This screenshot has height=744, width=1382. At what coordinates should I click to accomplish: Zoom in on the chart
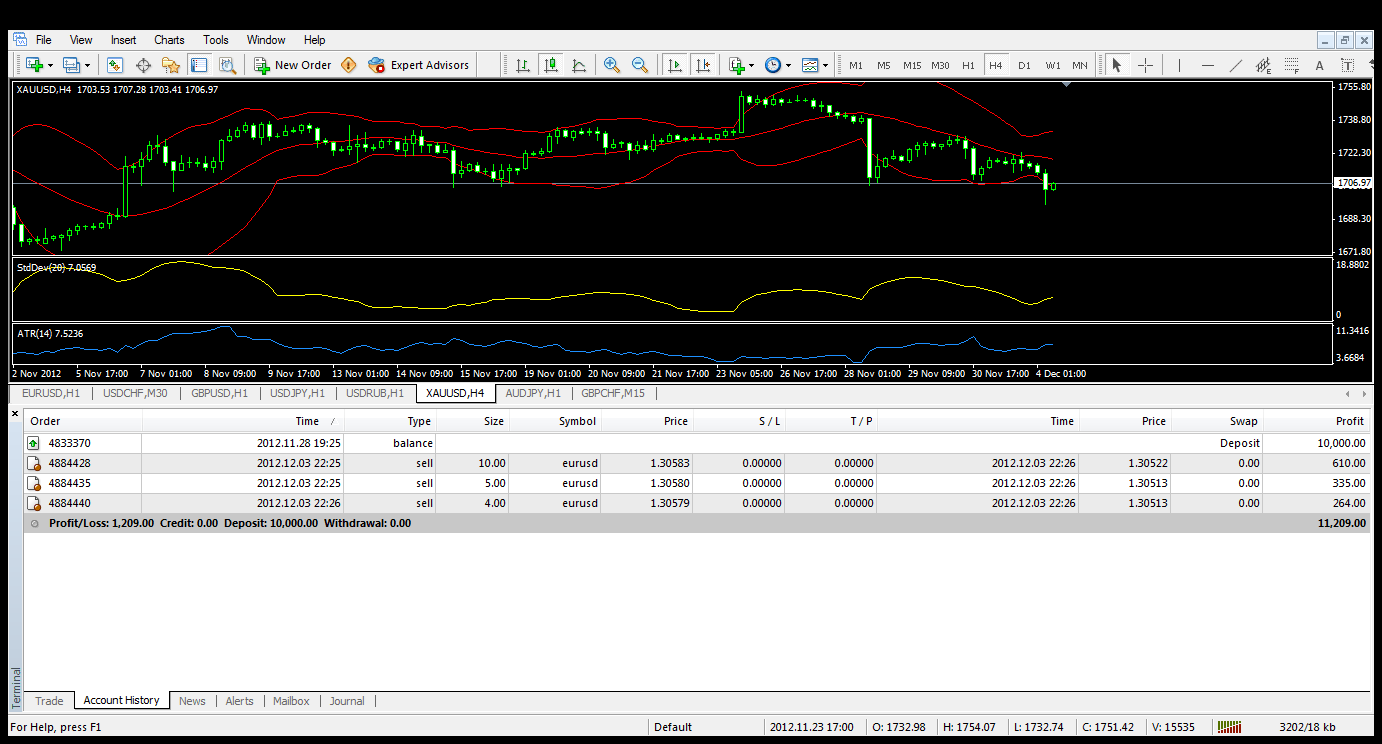click(x=612, y=65)
